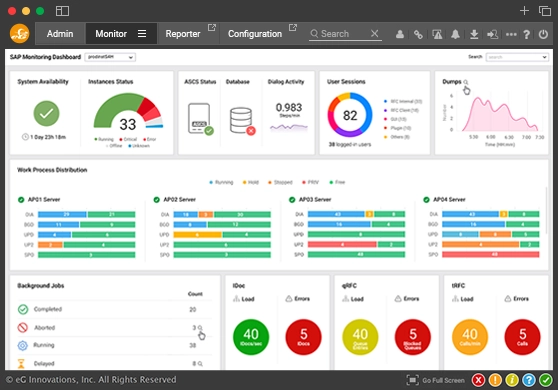Open the alarm warning panel icon
The height and width of the screenshot is (390, 558).
click(437, 34)
